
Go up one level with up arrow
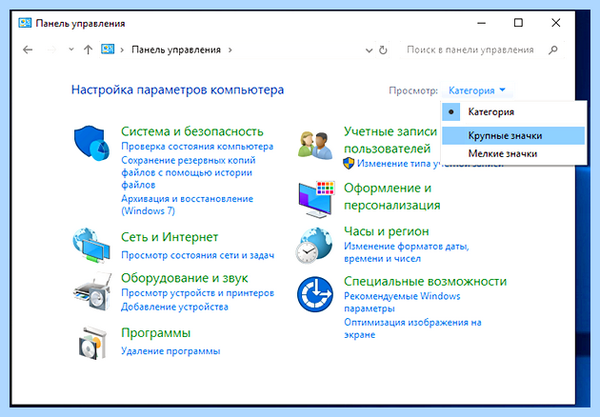88,50
